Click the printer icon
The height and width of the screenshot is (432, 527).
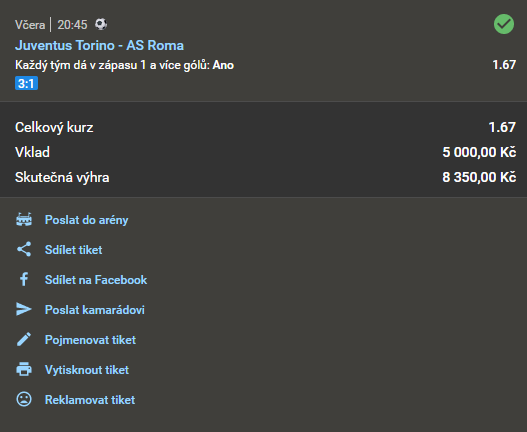[24, 369]
